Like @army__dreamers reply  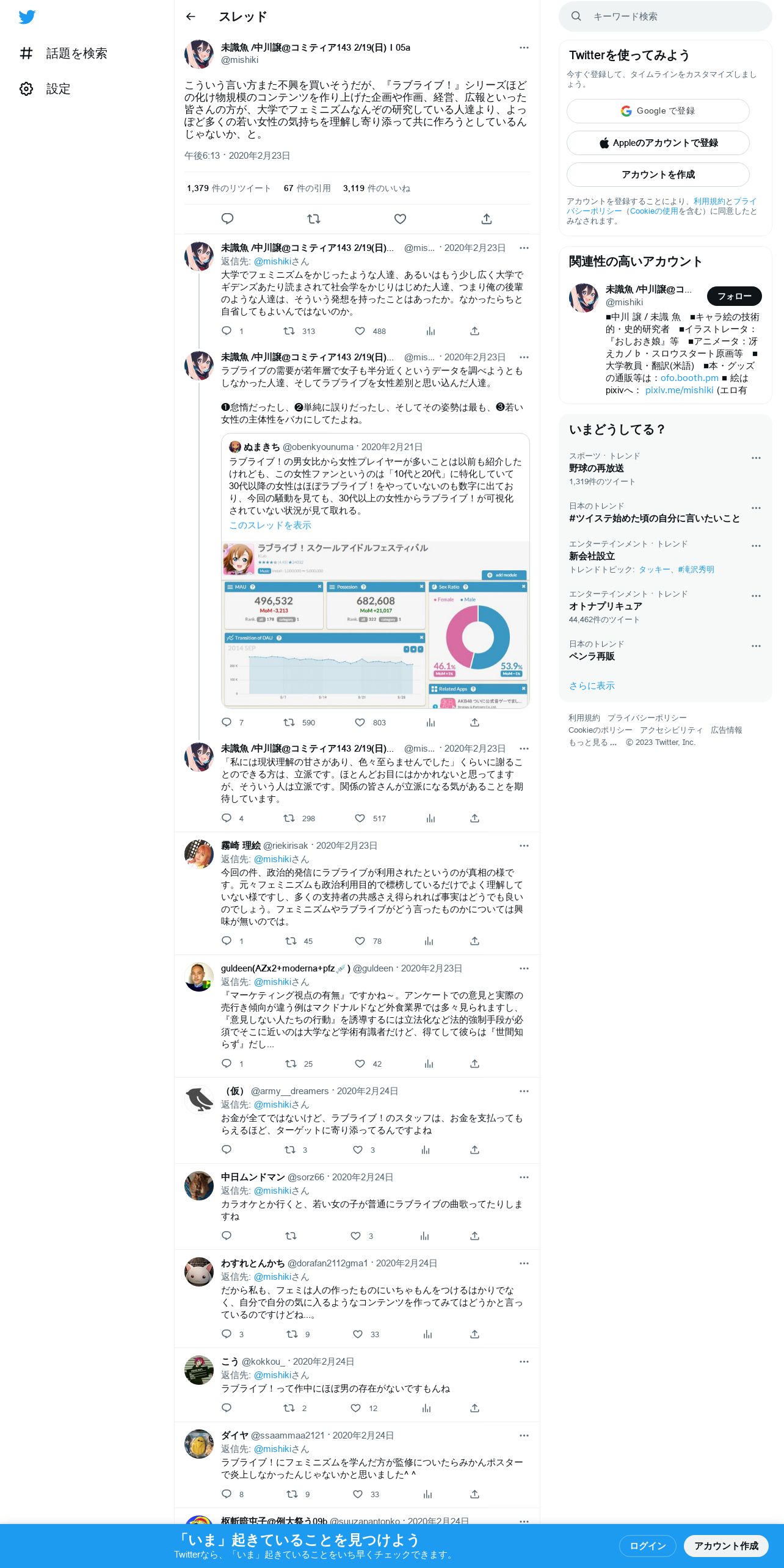click(x=358, y=1150)
